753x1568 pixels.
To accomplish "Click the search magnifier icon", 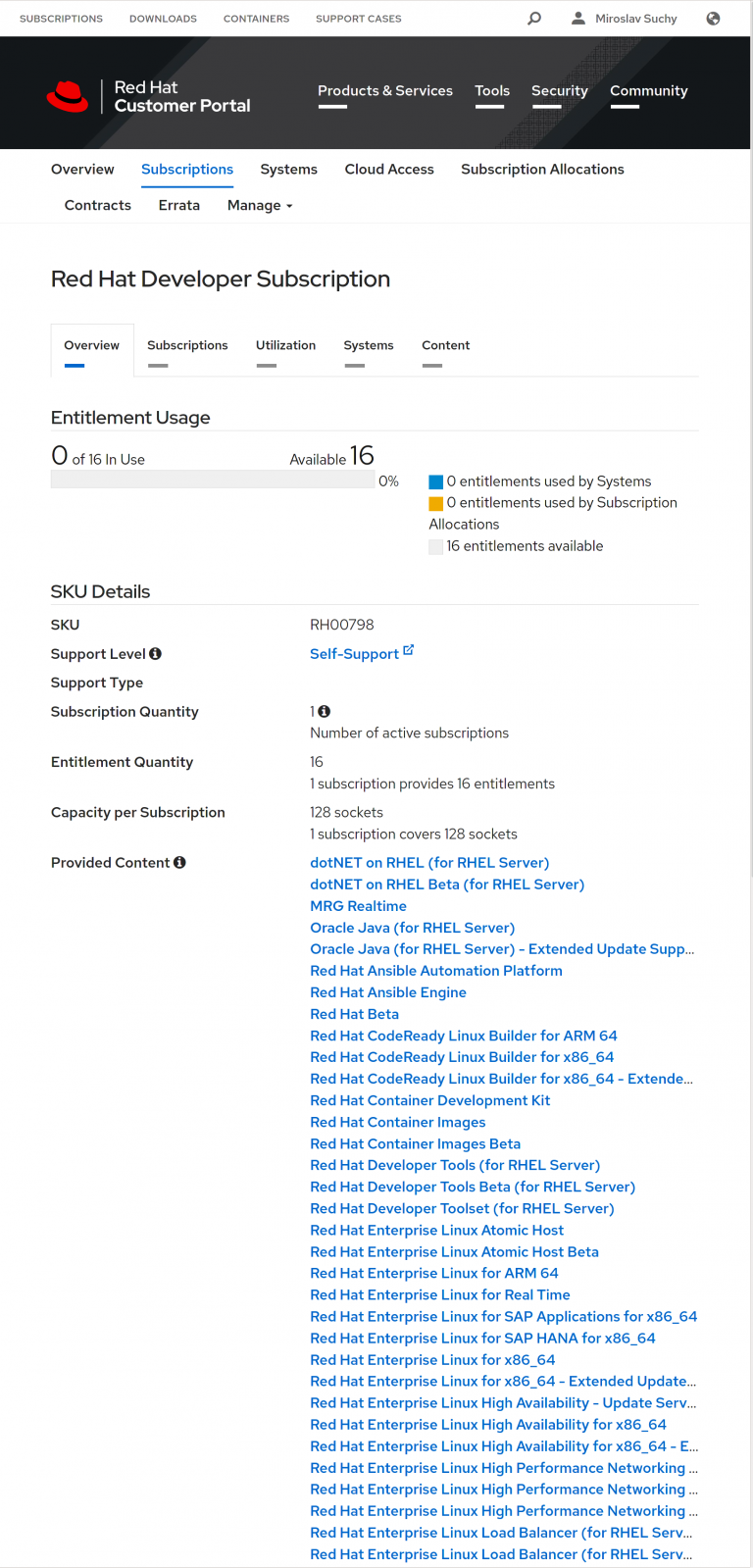I will tap(534, 19).
